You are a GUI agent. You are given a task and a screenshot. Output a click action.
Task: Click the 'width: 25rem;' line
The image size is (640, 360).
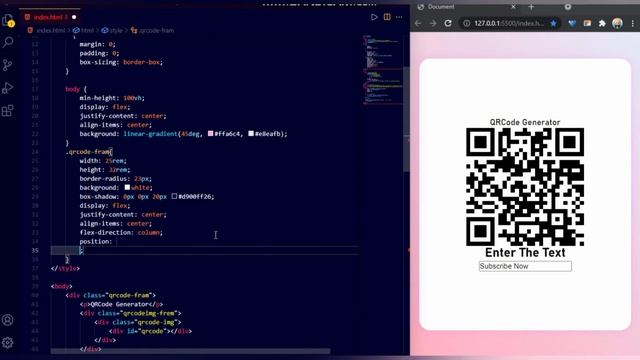coord(103,160)
